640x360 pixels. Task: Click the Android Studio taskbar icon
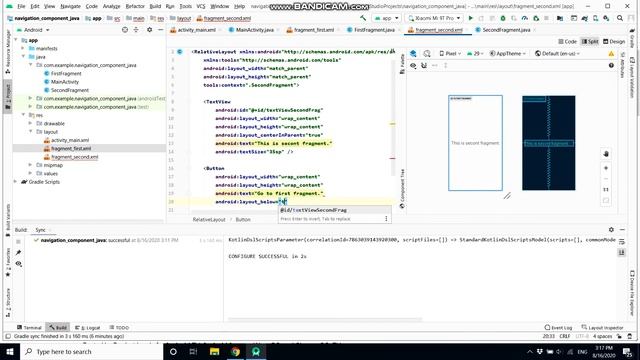[x=256, y=351]
